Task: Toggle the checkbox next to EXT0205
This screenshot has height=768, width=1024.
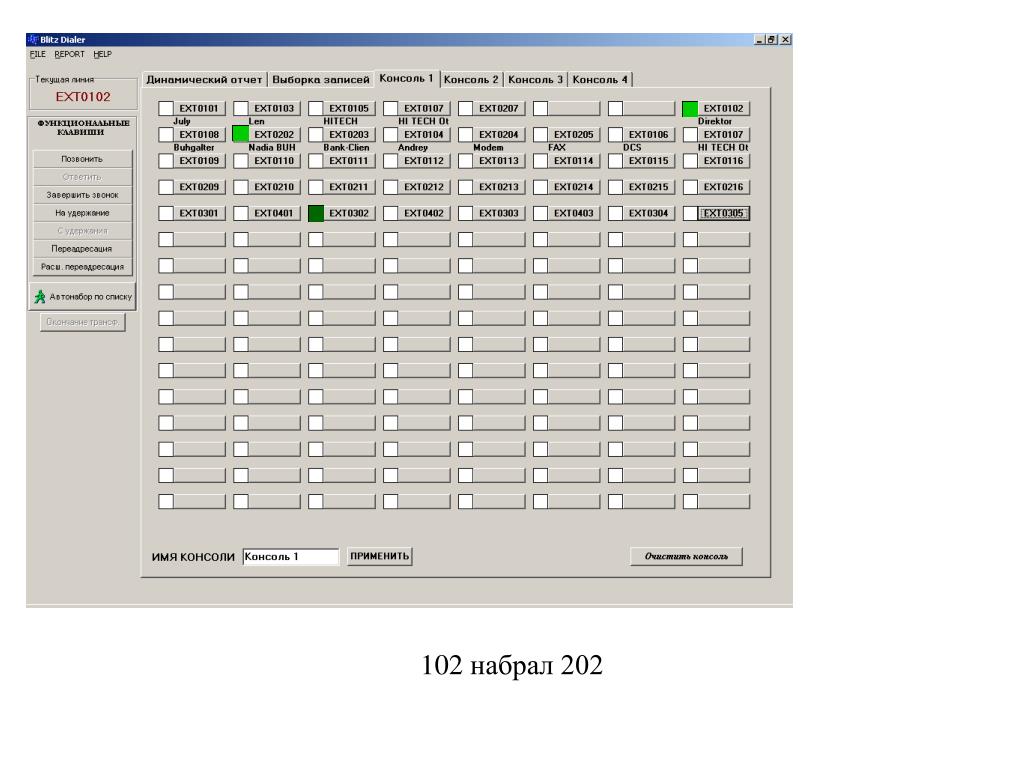Action: [x=541, y=135]
